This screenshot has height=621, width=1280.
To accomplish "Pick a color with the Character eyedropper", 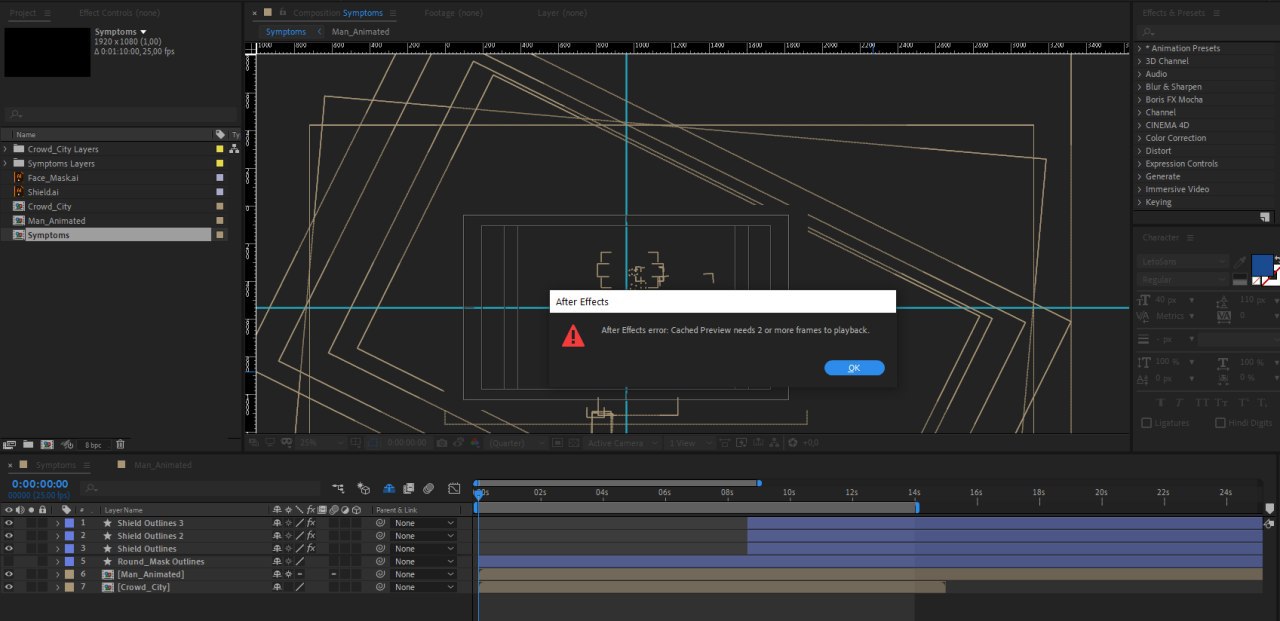I will point(1240,261).
